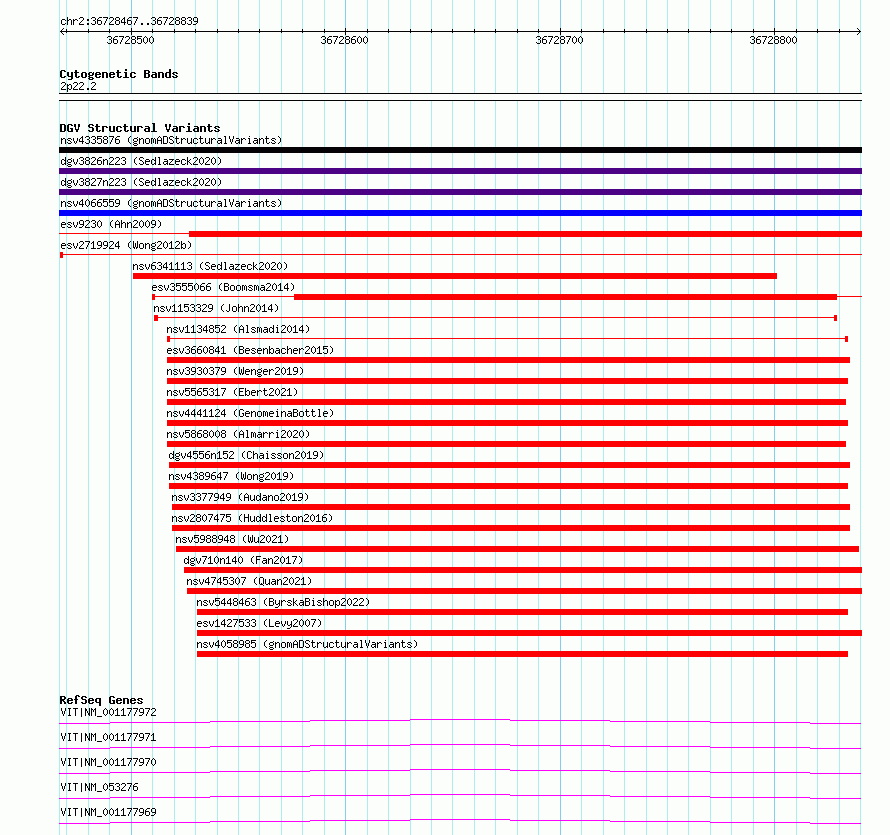
Task: Open nsv6341113 Sedlazeck2020 variant label
Action: pos(210,266)
